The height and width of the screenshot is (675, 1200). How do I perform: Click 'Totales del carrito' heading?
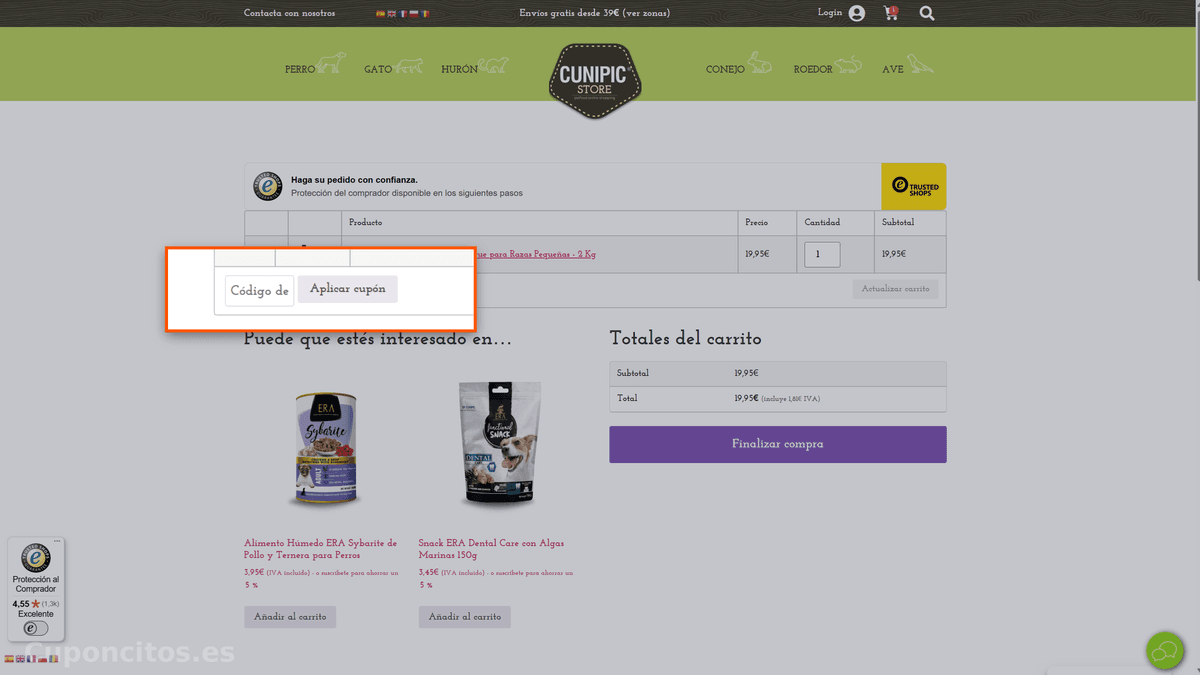(686, 338)
